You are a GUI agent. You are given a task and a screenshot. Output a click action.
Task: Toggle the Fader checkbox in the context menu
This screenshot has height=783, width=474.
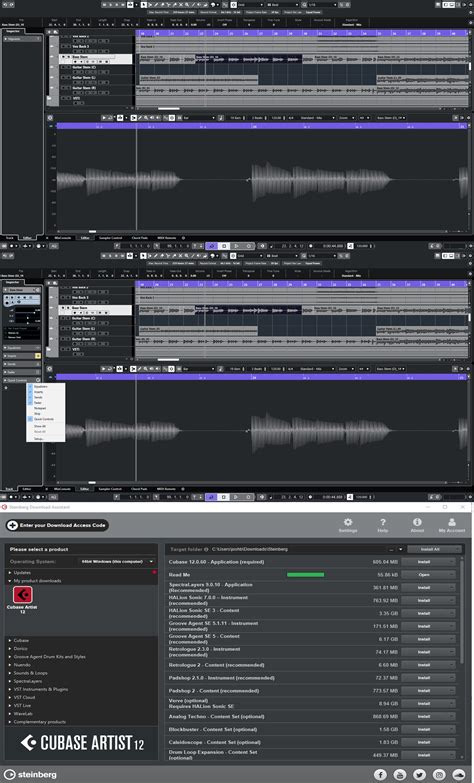(30, 402)
